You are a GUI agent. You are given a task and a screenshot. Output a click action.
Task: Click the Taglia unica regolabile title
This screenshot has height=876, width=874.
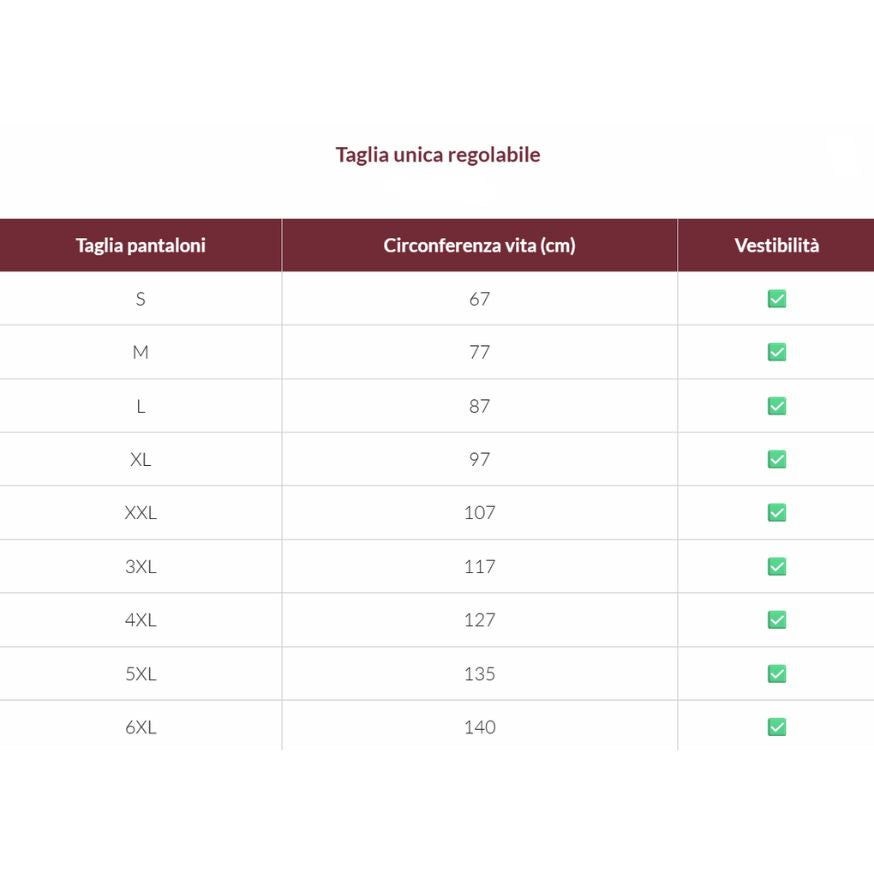[x=438, y=155]
